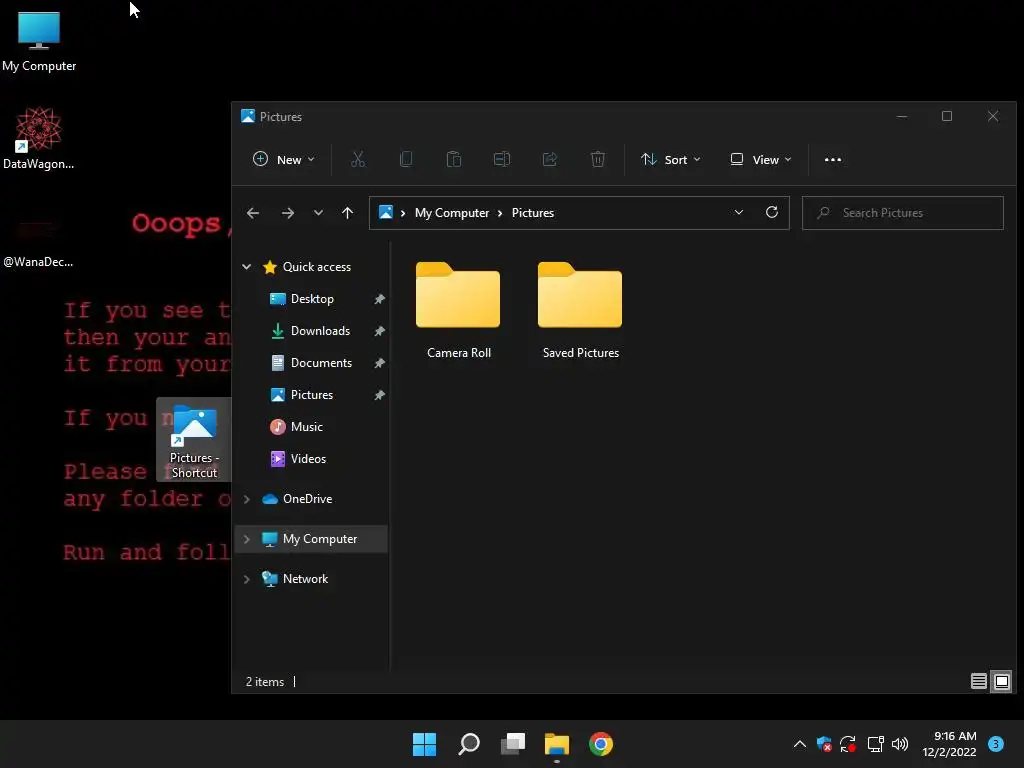Select My Computer desktop icon

39,41
